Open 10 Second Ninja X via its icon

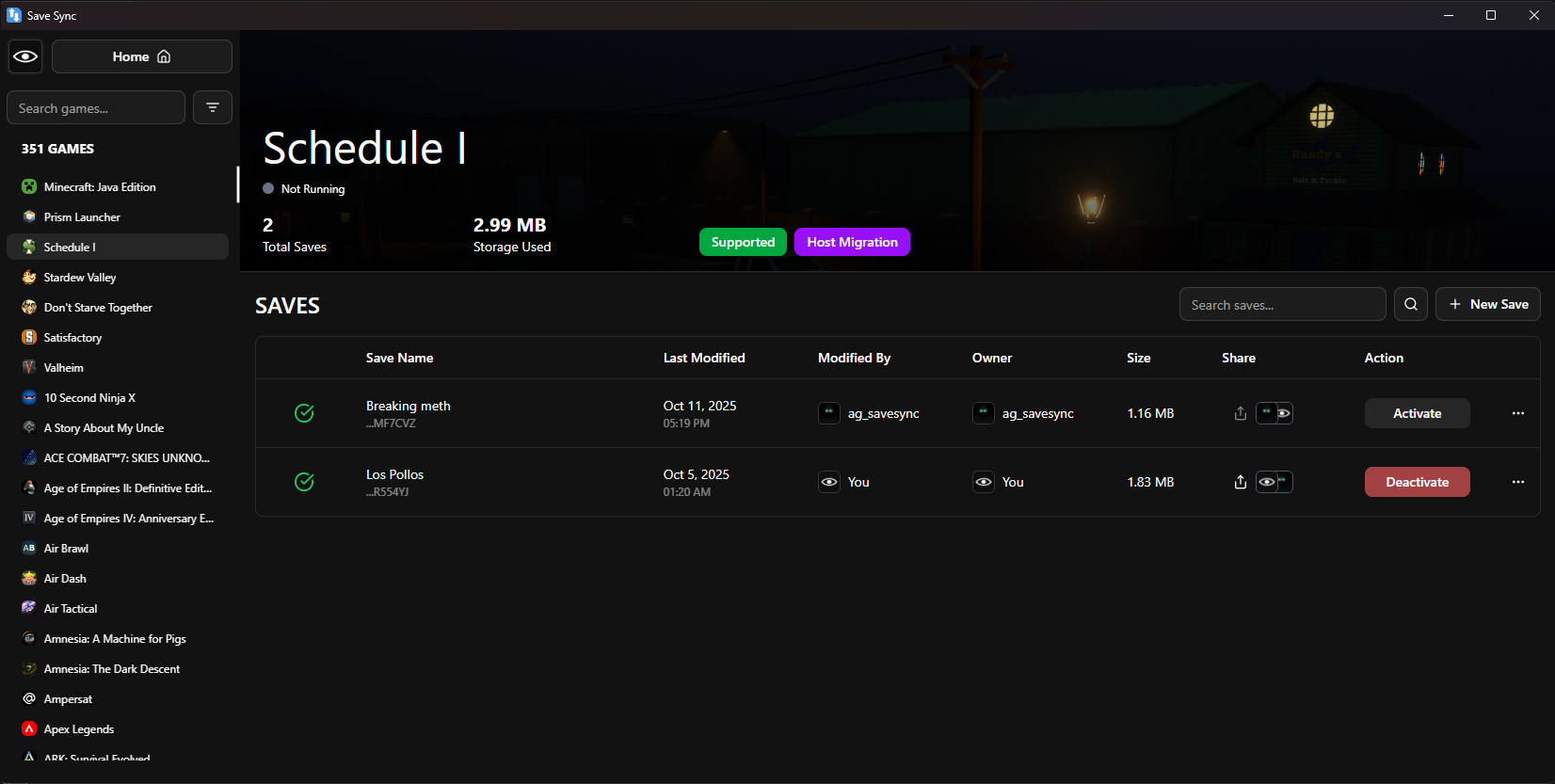tap(29, 397)
